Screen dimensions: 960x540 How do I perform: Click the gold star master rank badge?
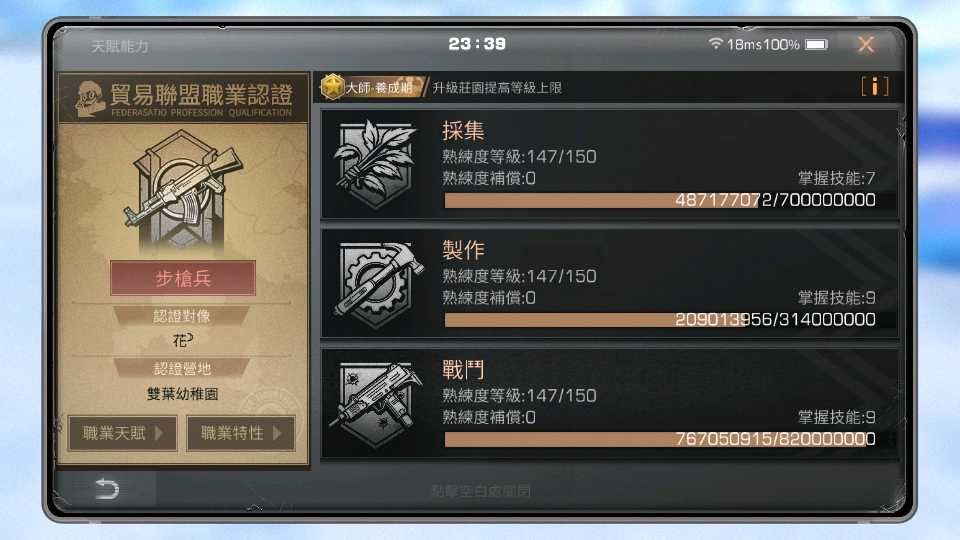coord(332,87)
